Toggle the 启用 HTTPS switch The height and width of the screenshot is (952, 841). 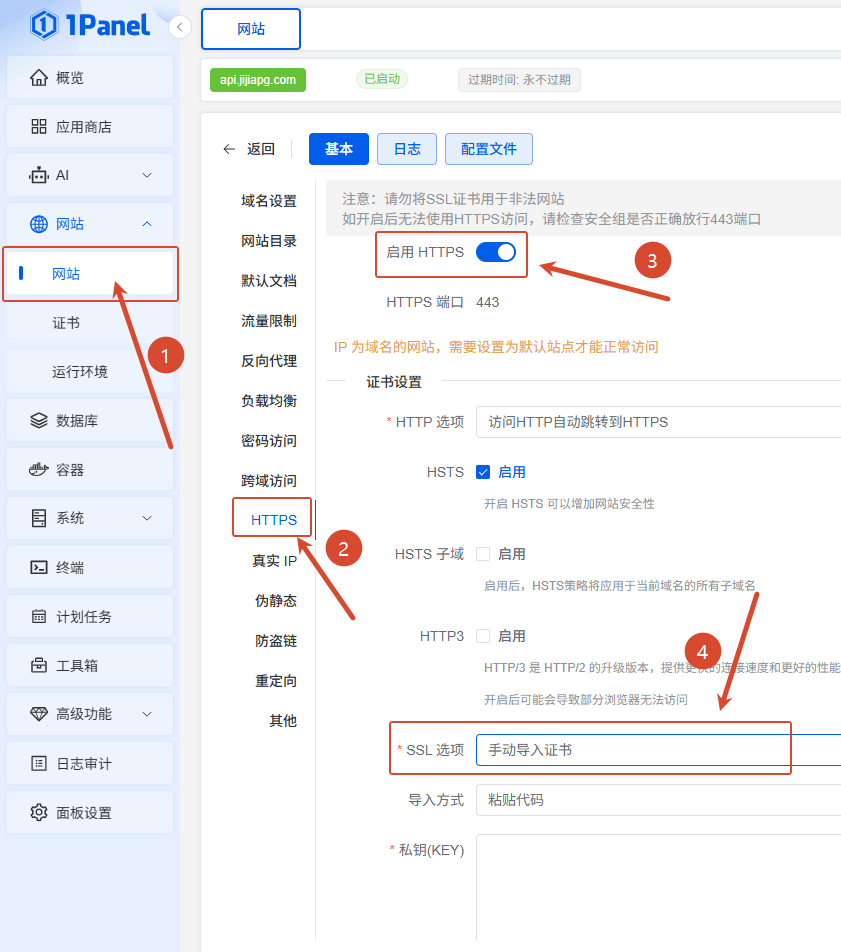pos(495,252)
